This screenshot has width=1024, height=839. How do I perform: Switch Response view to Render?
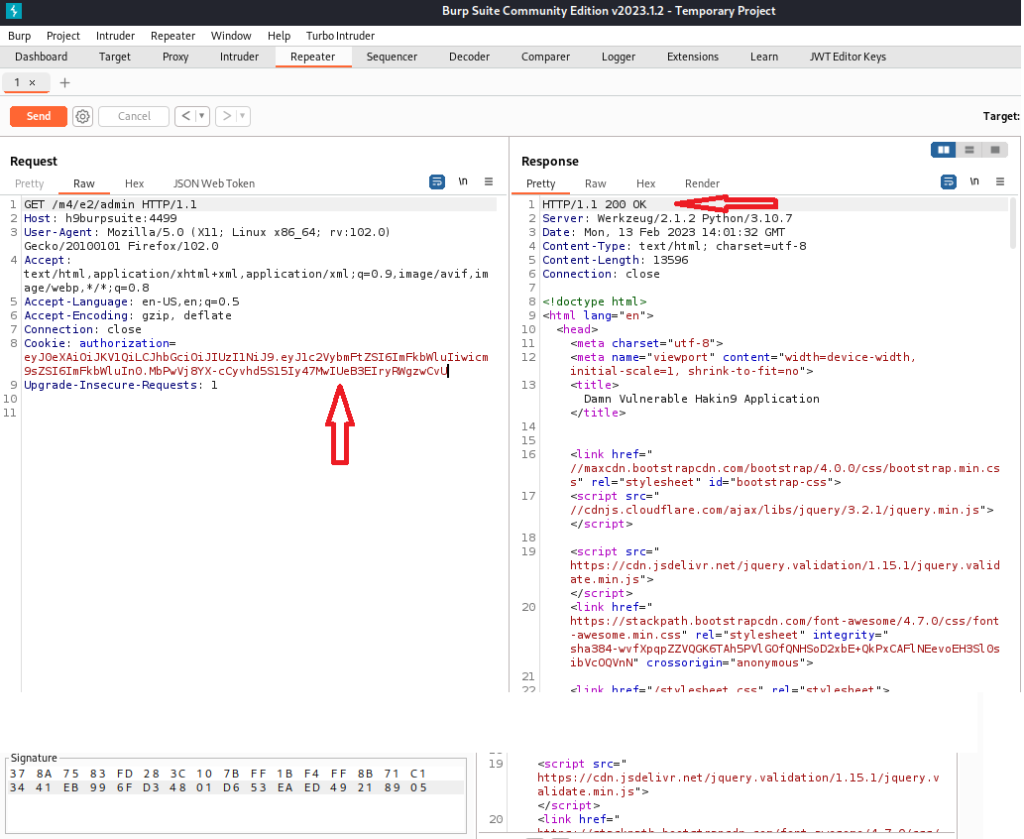pyautogui.click(x=703, y=183)
